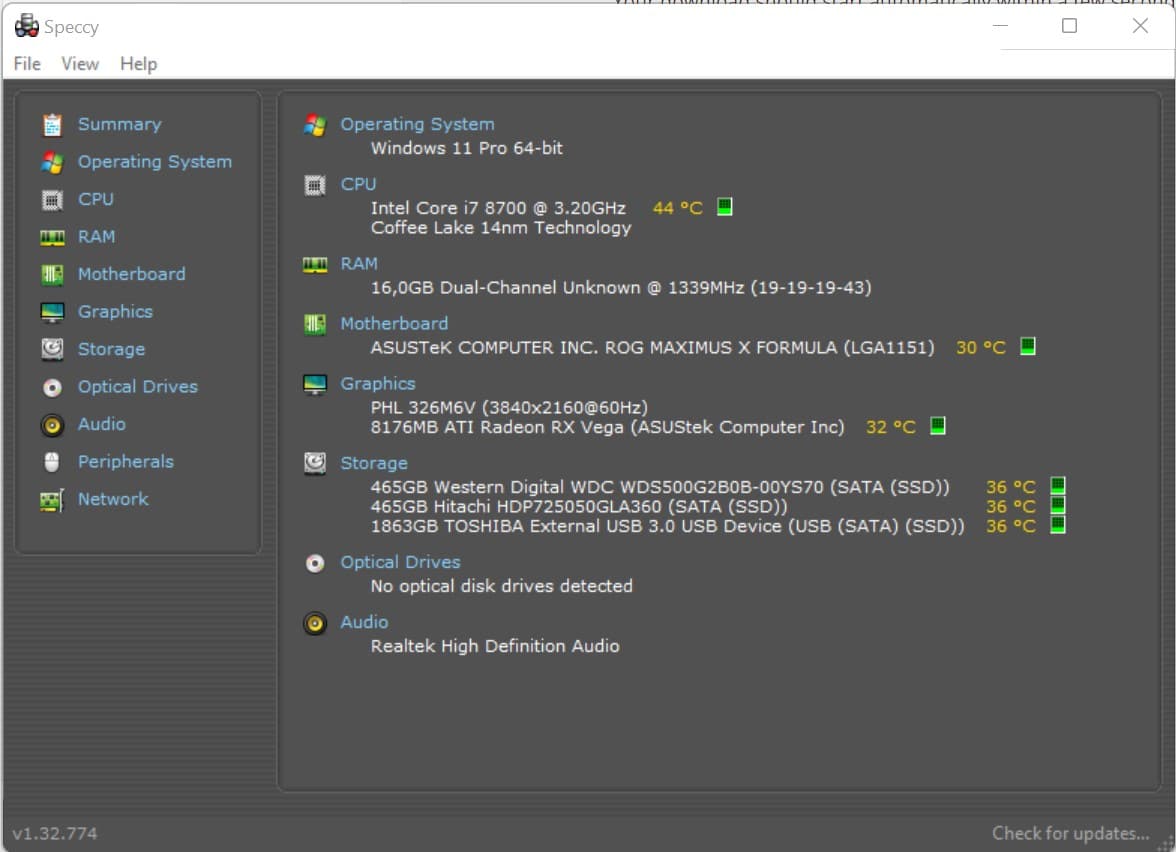Click the Graphics monitor icon in the sidebar

[x=51, y=311]
